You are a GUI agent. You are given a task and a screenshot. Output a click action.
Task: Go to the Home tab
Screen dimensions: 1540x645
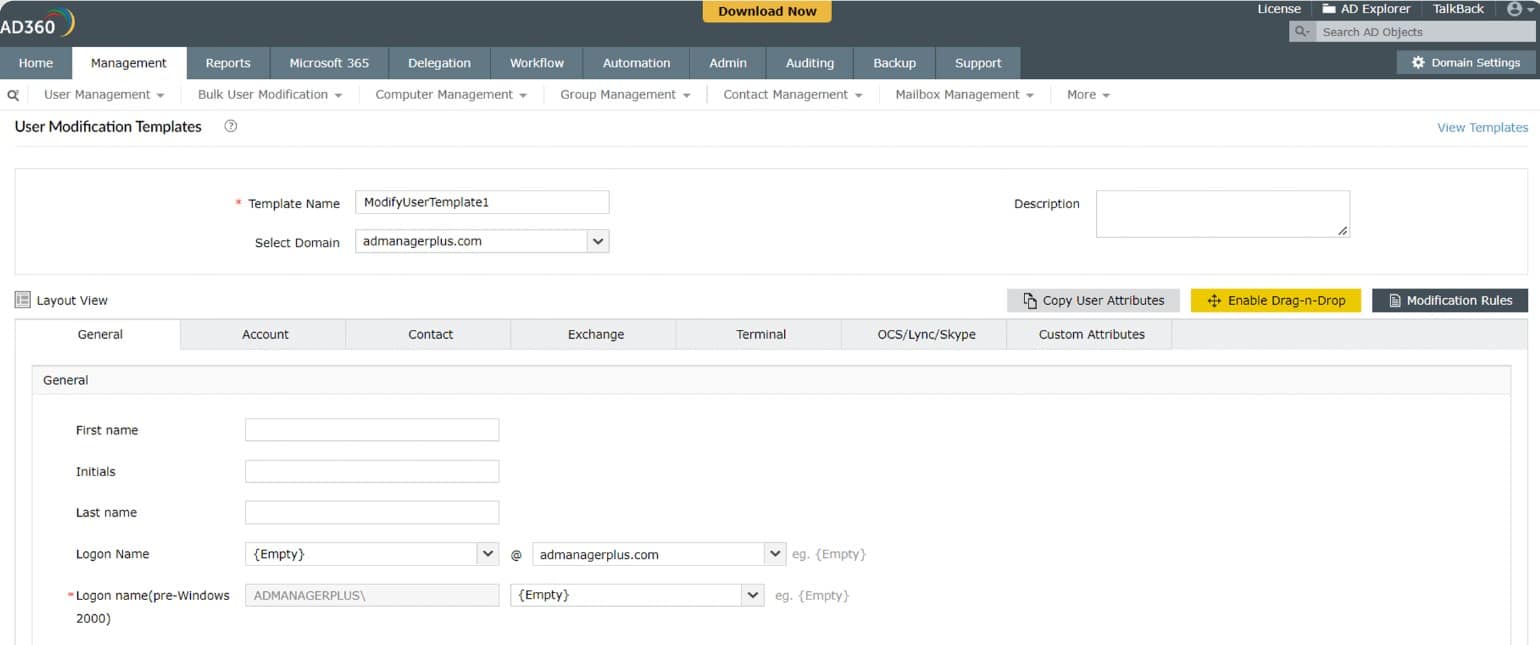tap(36, 63)
